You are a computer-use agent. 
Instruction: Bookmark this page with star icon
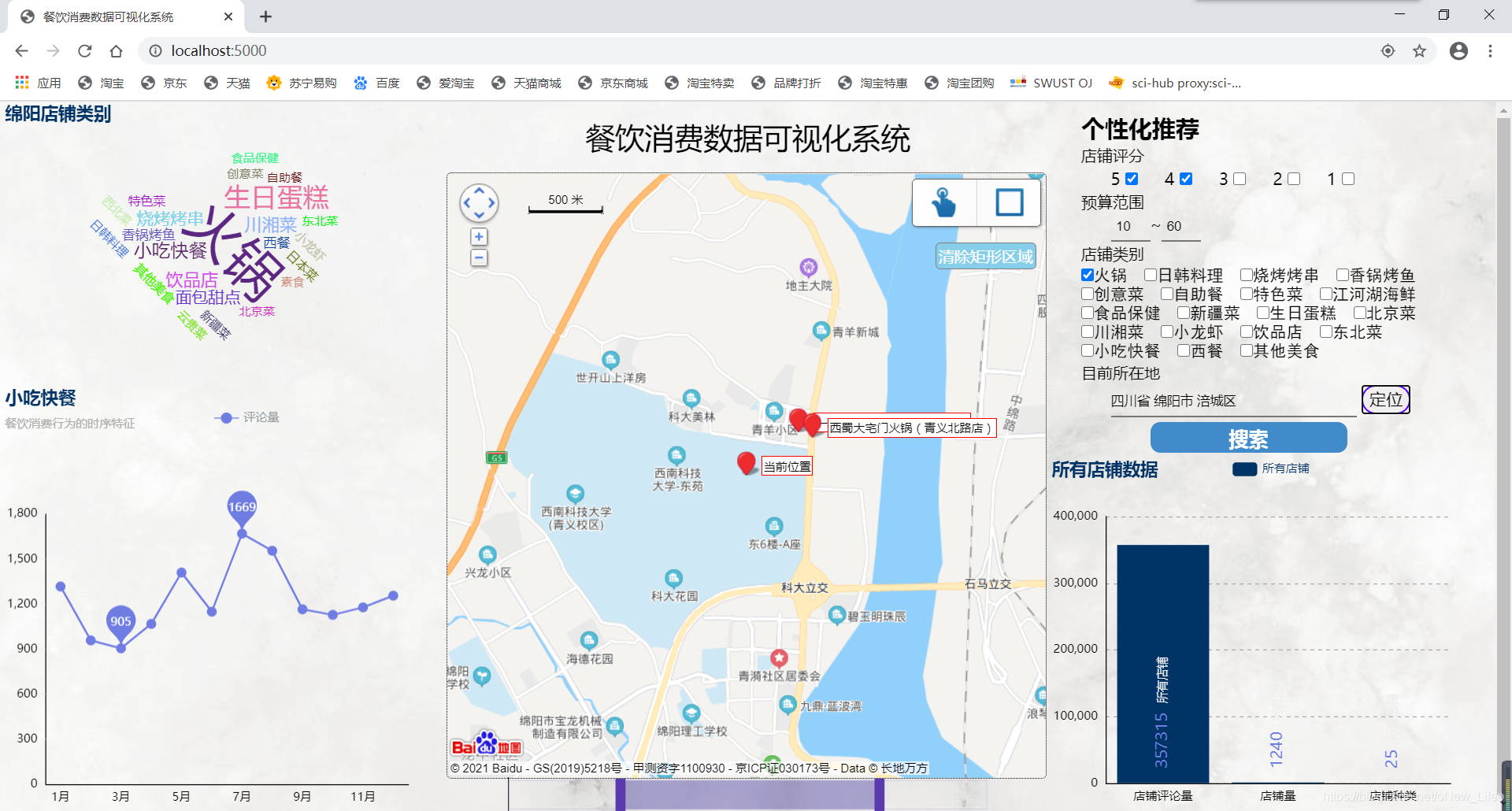click(1419, 51)
